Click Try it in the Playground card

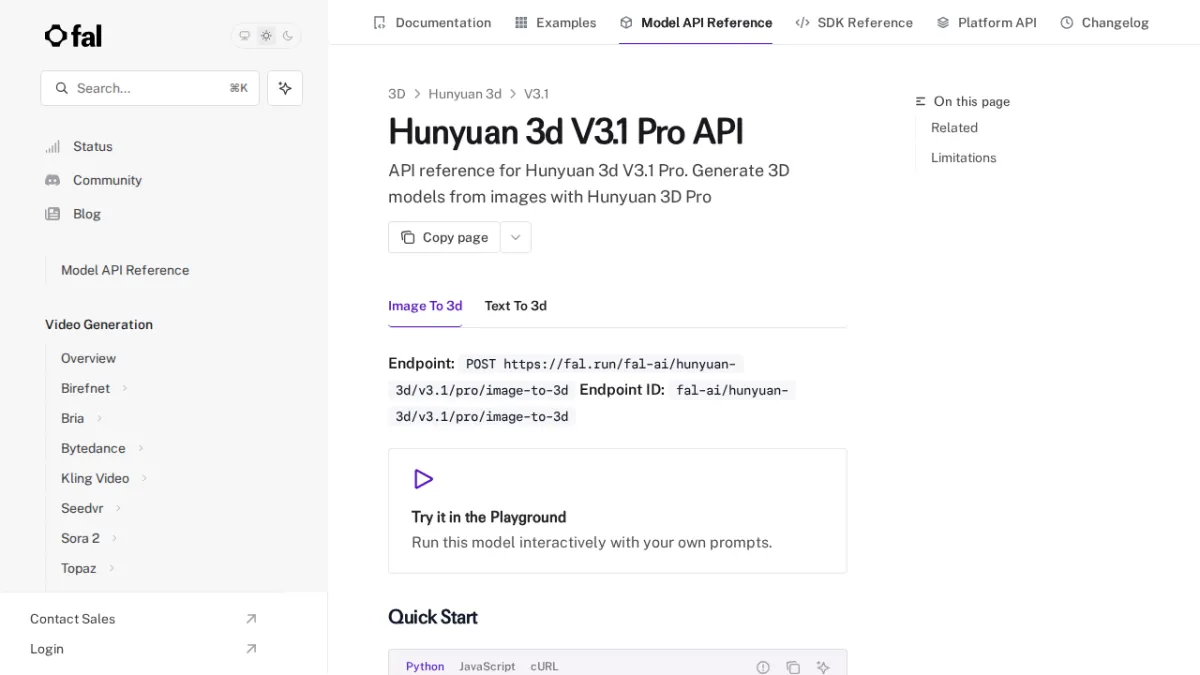(617, 511)
